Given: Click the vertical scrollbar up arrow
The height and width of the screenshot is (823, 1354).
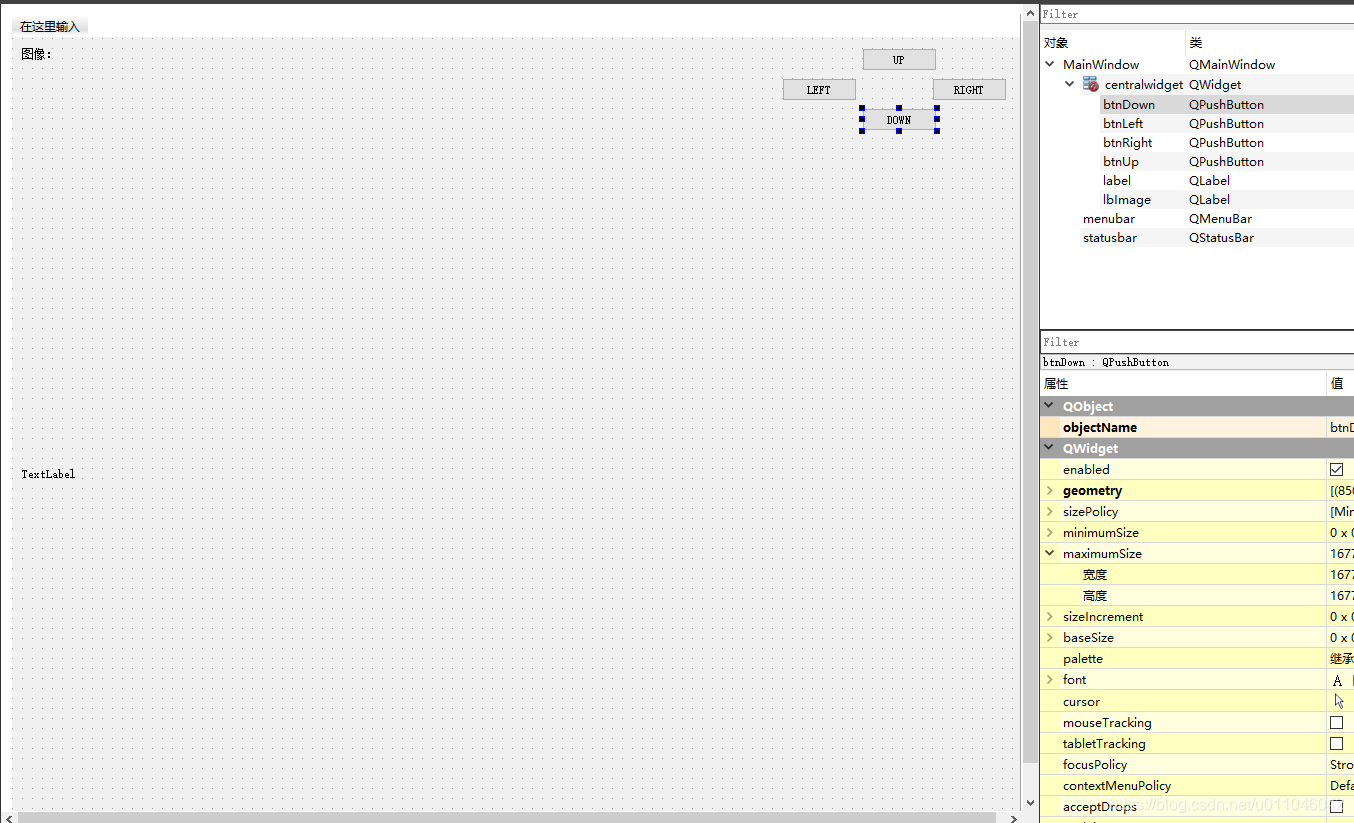Looking at the screenshot, I should coord(1031,13).
